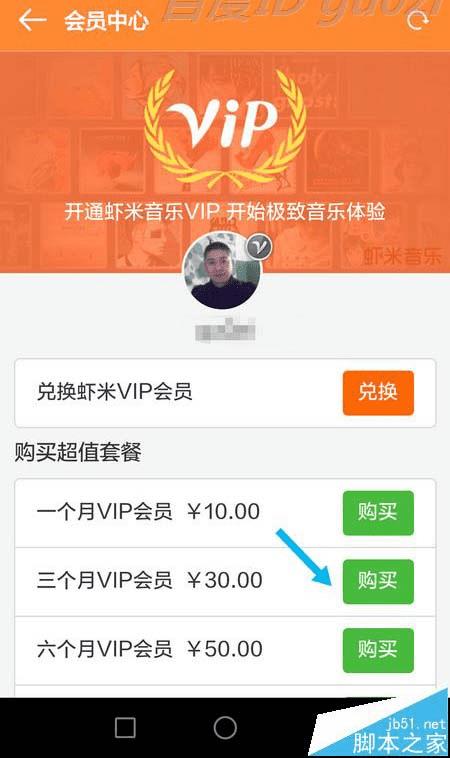Tap the VIP laurel wreath logo

click(225, 130)
